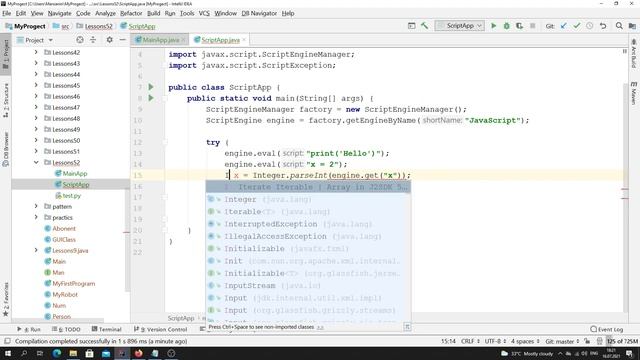The width and height of the screenshot is (640, 360).
Task: Run class gutter arrow on line 7
Action: 151,87
